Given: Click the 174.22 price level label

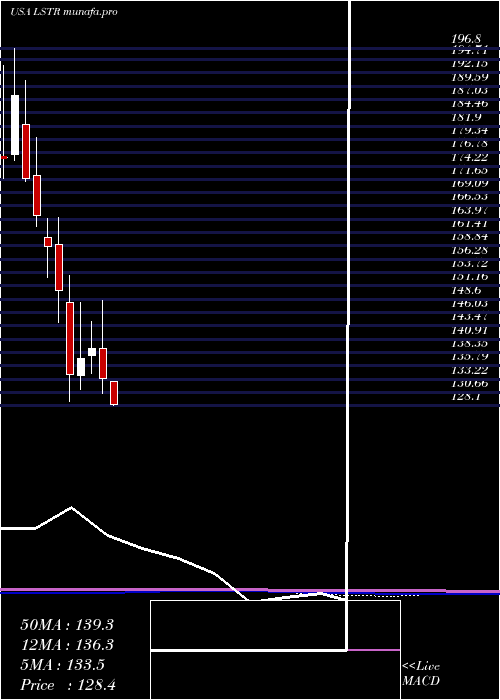Looking at the screenshot, I should 469,156.
